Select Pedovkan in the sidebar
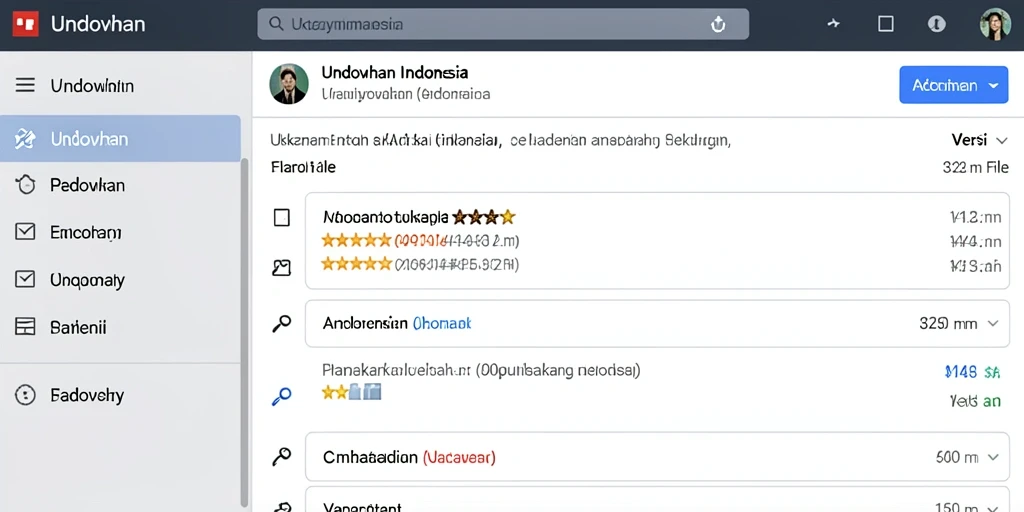Viewport: 1024px width, 512px height. 88,185
